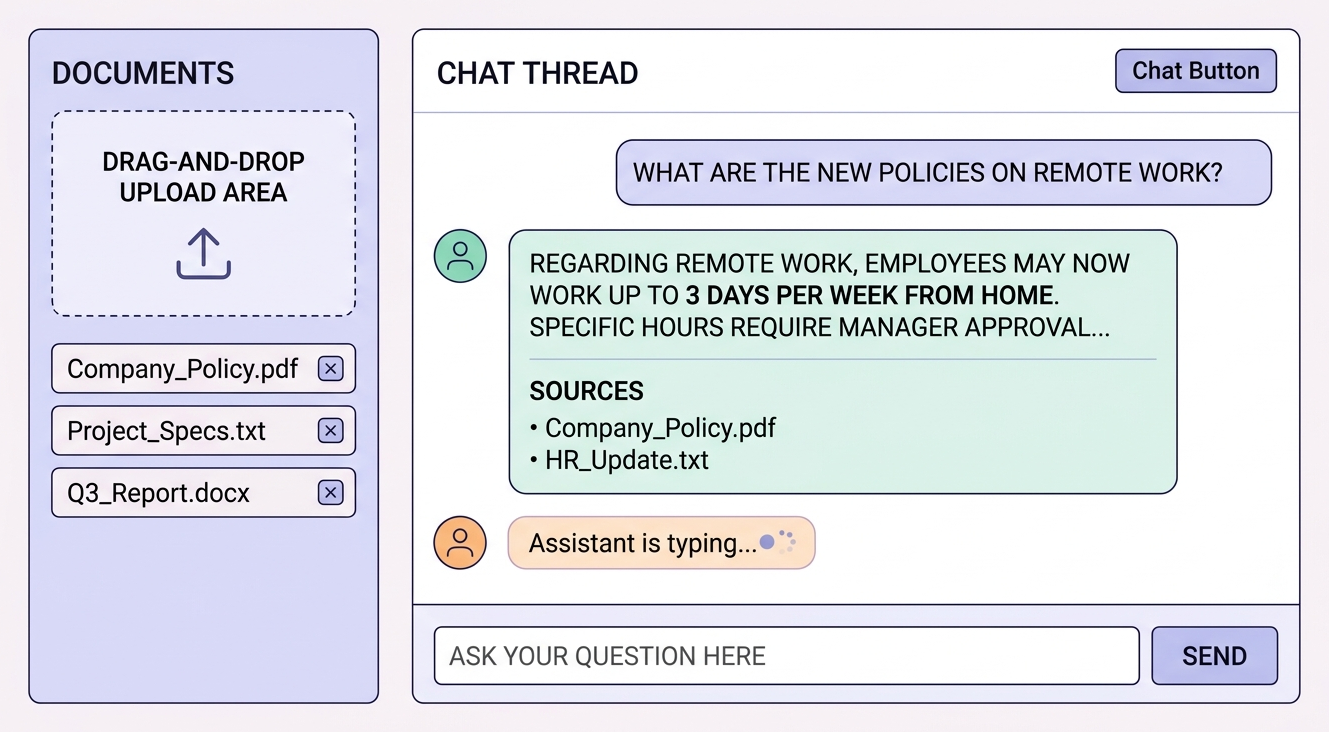
Task: Open the Company_Policy.pdf document in the list
Action: (x=204, y=369)
